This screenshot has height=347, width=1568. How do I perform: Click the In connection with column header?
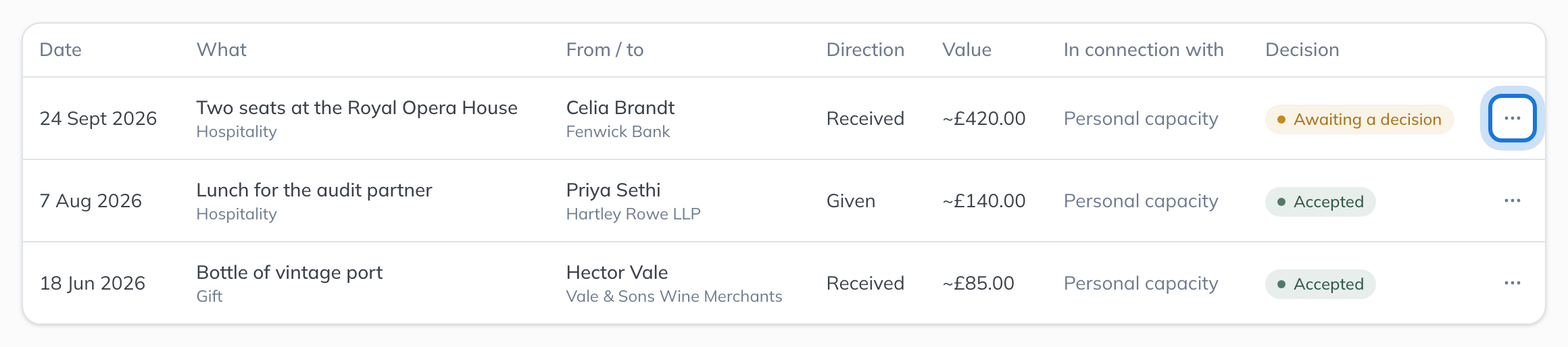tap(1144, 50)
